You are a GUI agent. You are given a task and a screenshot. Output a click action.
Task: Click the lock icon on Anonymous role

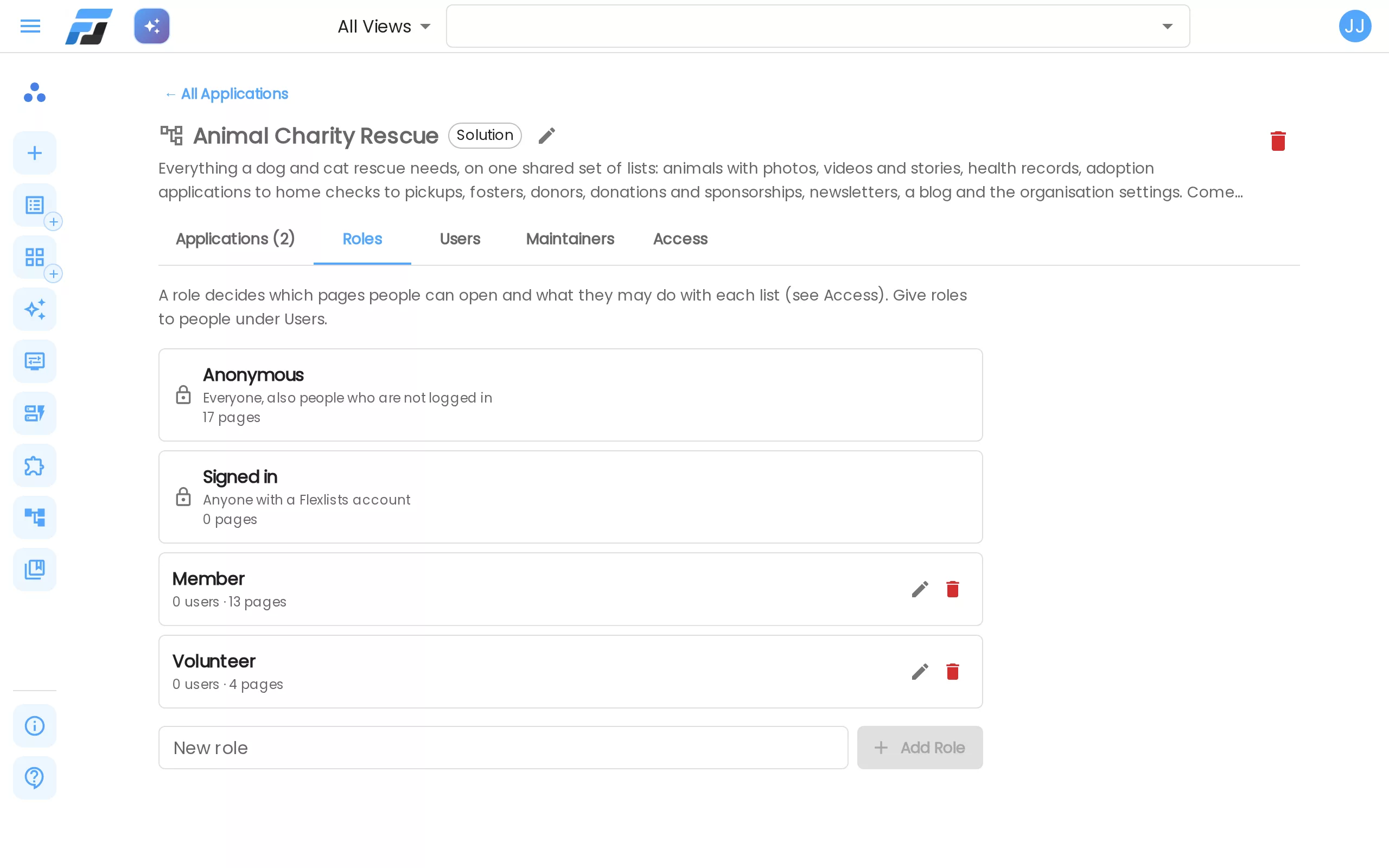pyautogui.click(x=183, y=395)
